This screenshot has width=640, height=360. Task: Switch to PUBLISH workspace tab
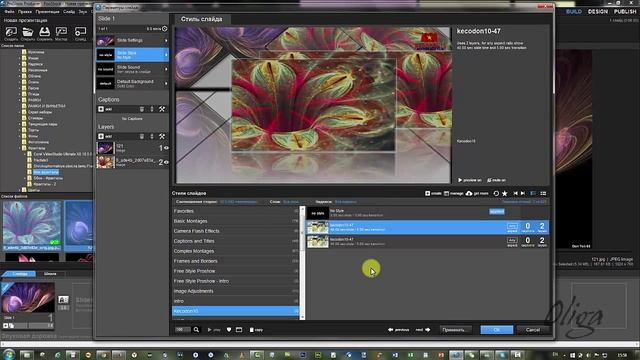(624, 11)
